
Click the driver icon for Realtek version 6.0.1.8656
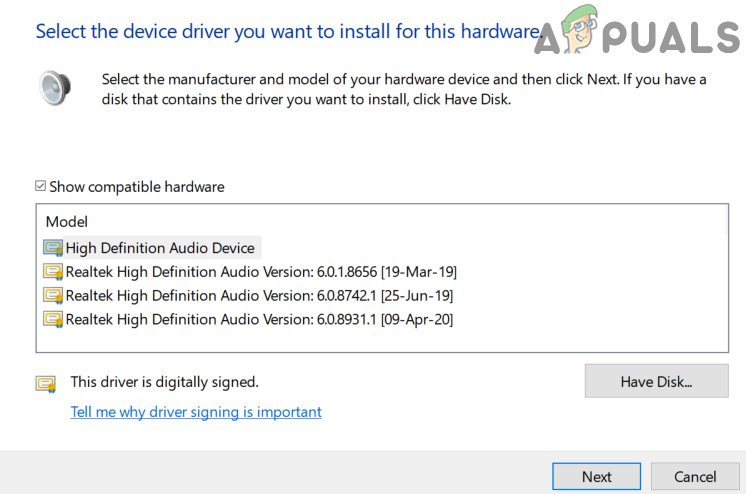(x=53, y=272)
